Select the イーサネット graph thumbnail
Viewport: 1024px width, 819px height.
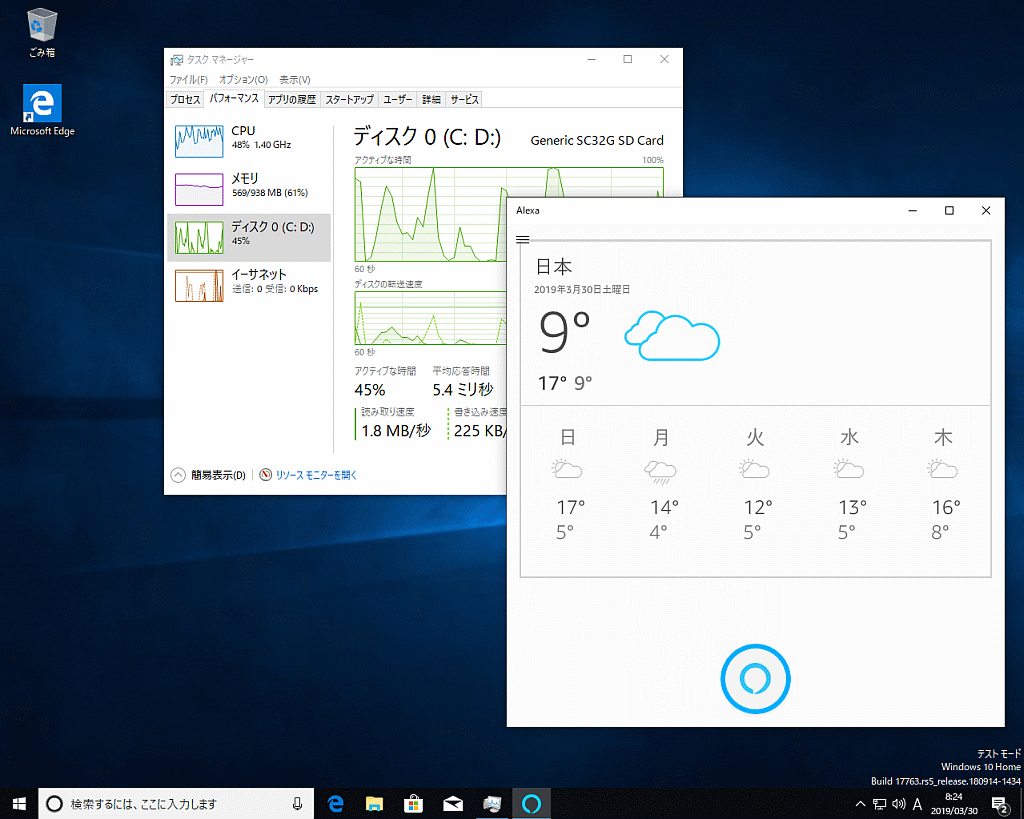(199, 285)
